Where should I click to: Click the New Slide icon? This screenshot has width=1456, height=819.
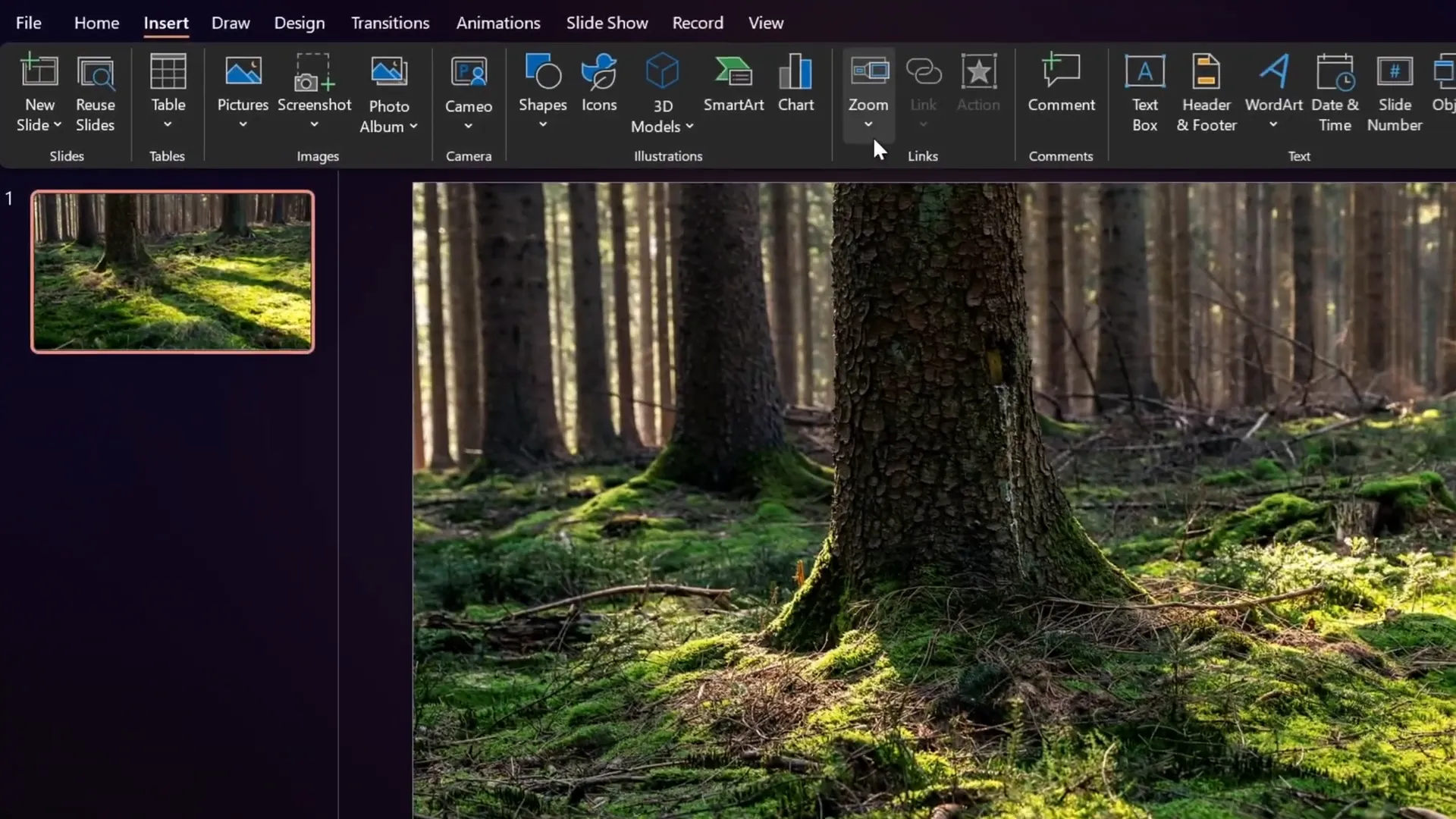coord(39,71)
